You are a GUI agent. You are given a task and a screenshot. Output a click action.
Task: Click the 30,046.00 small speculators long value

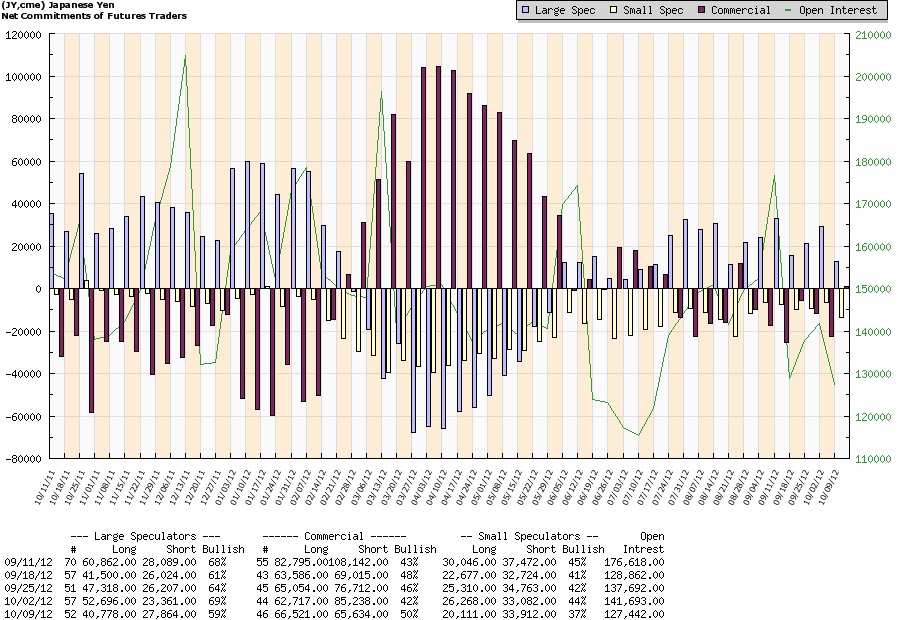point(469,562)
